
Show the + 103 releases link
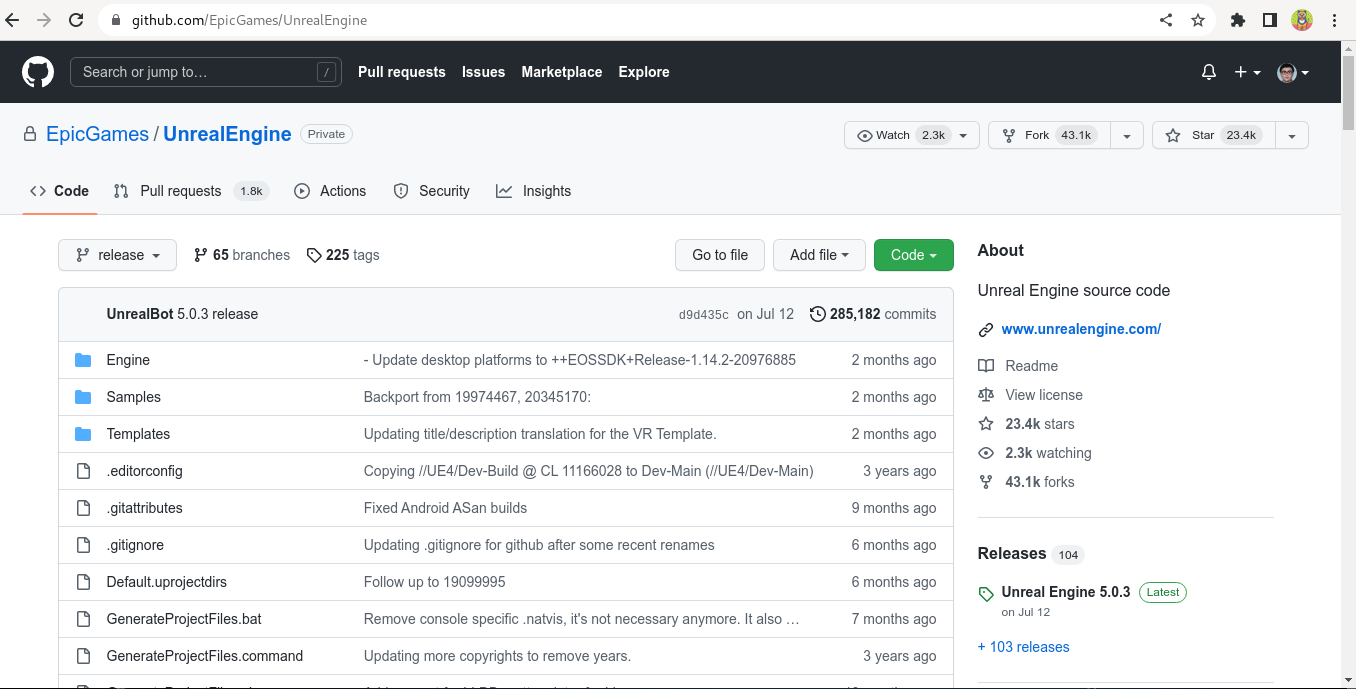[1024, 647]
